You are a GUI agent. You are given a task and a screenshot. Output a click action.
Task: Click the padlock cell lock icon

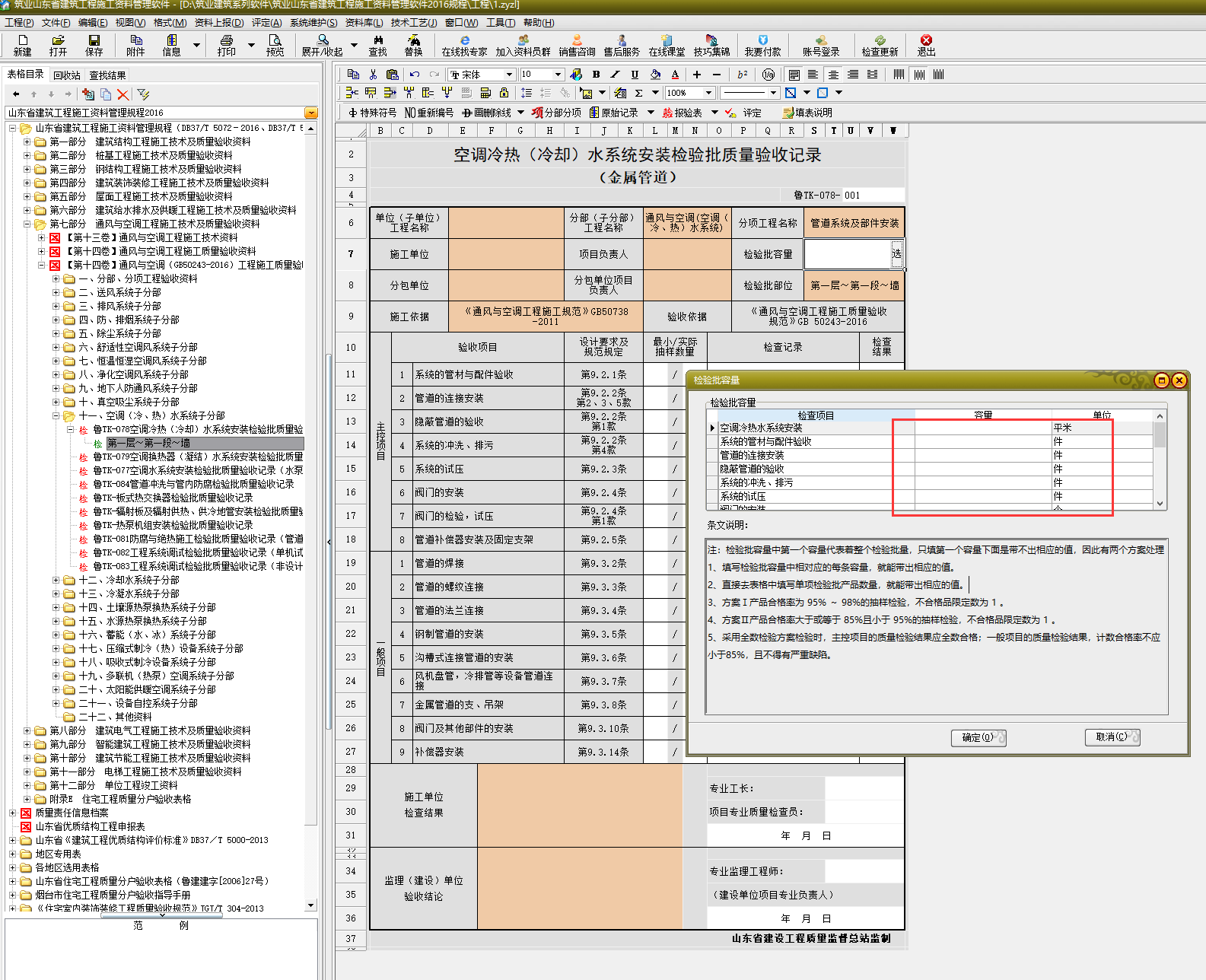[x=504, y=93]
